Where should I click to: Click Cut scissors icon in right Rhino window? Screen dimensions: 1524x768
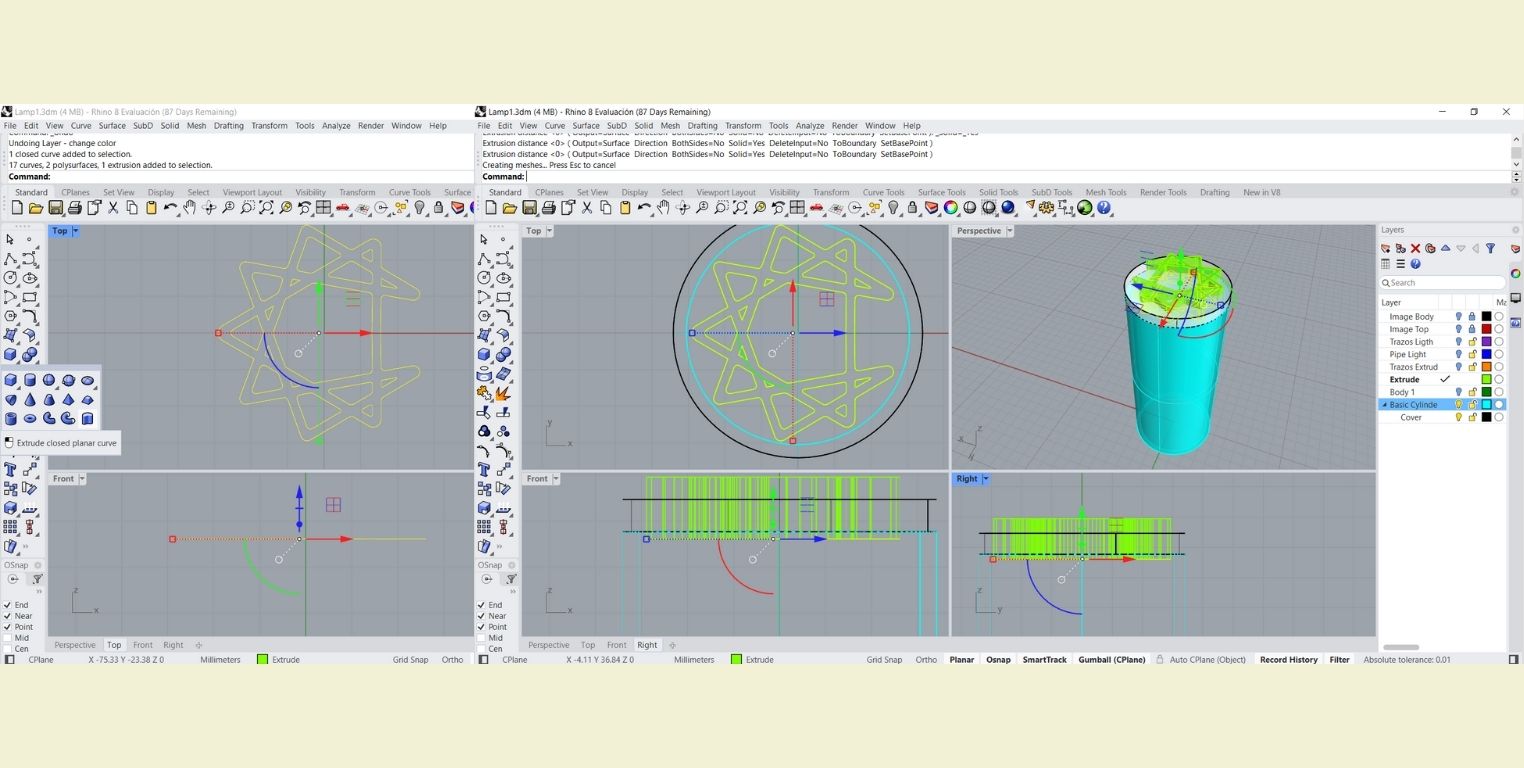coord(587,208)
